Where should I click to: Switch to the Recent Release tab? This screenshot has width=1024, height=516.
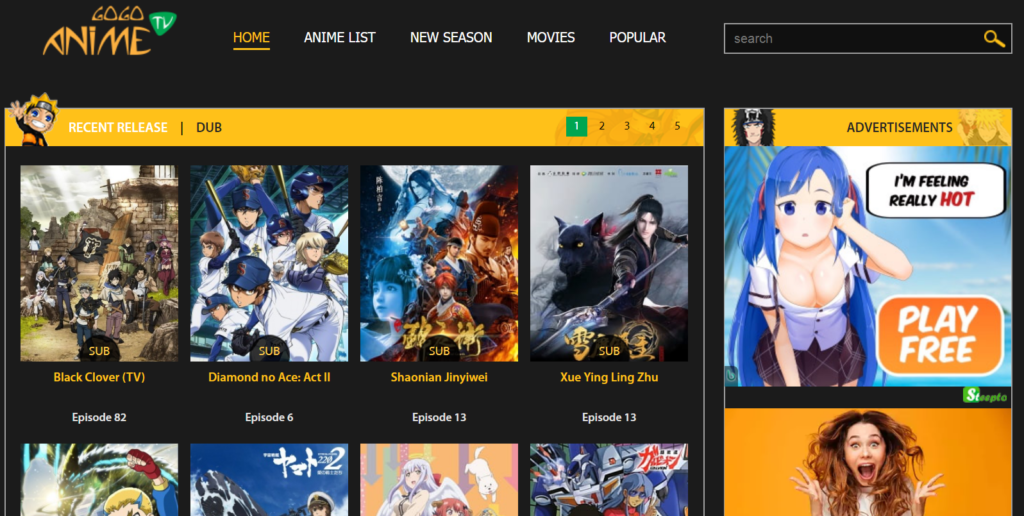coord(118,127)
